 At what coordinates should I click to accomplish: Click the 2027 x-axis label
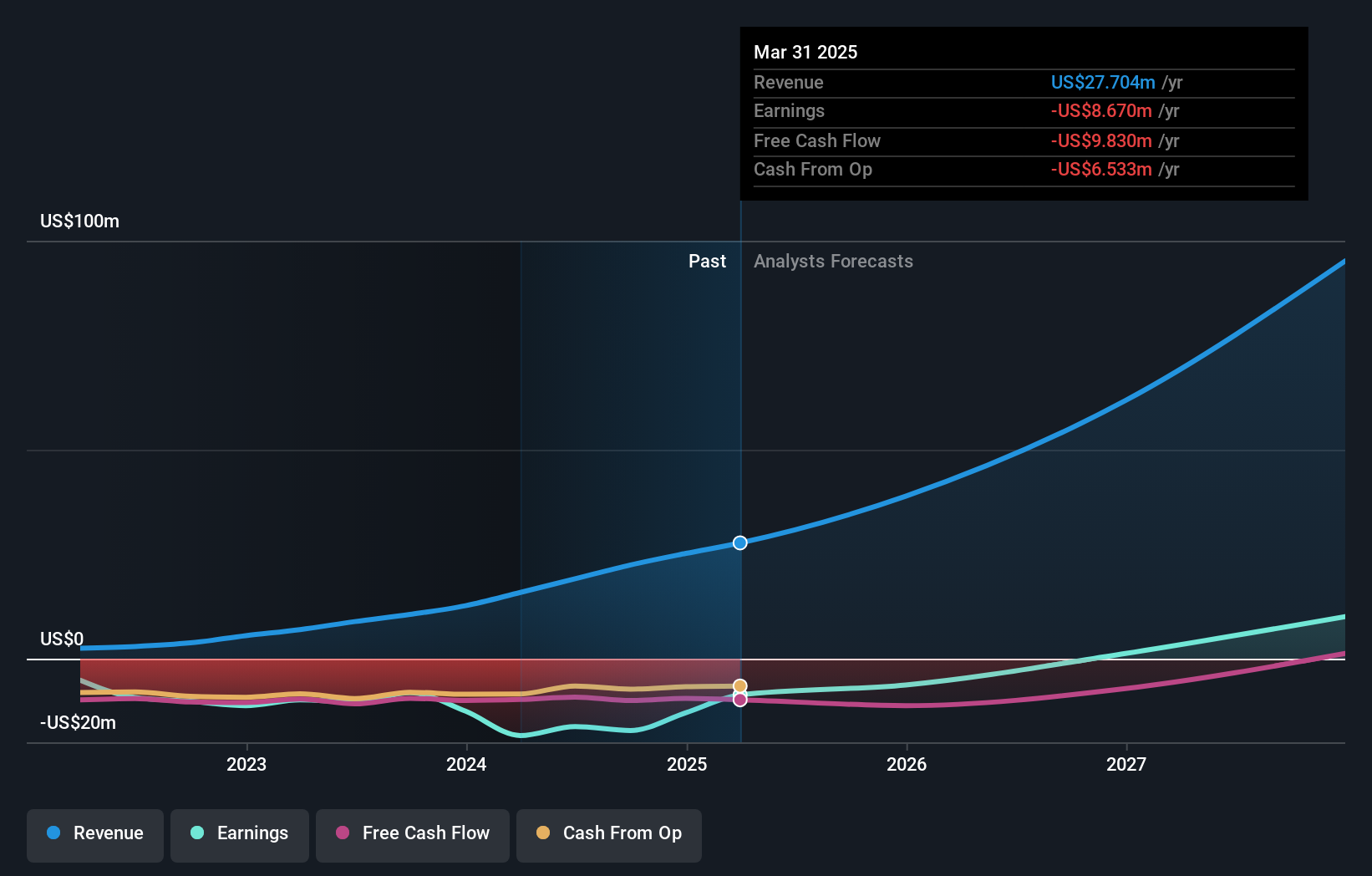pyautogui.click(x=1126, y=764)
